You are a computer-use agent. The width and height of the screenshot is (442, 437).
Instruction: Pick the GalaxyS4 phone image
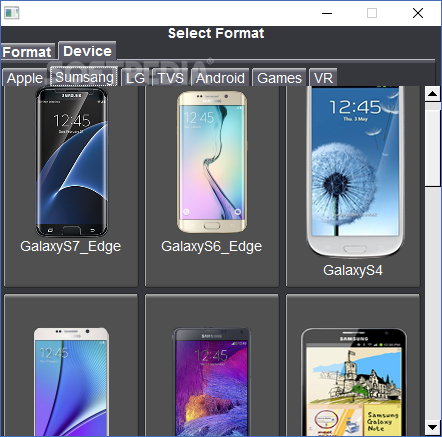click(x=355, y=171)
